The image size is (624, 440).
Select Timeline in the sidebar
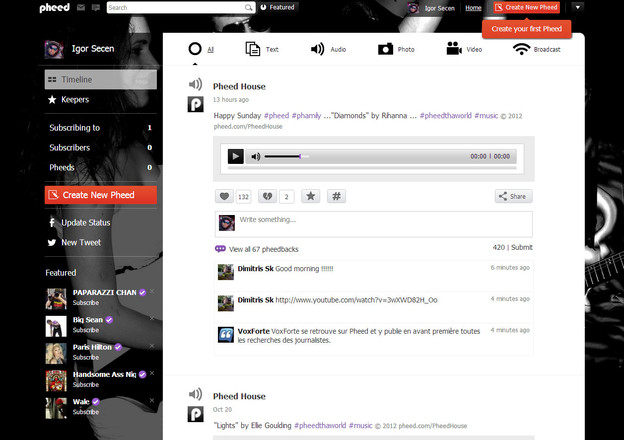coord(101,79)
